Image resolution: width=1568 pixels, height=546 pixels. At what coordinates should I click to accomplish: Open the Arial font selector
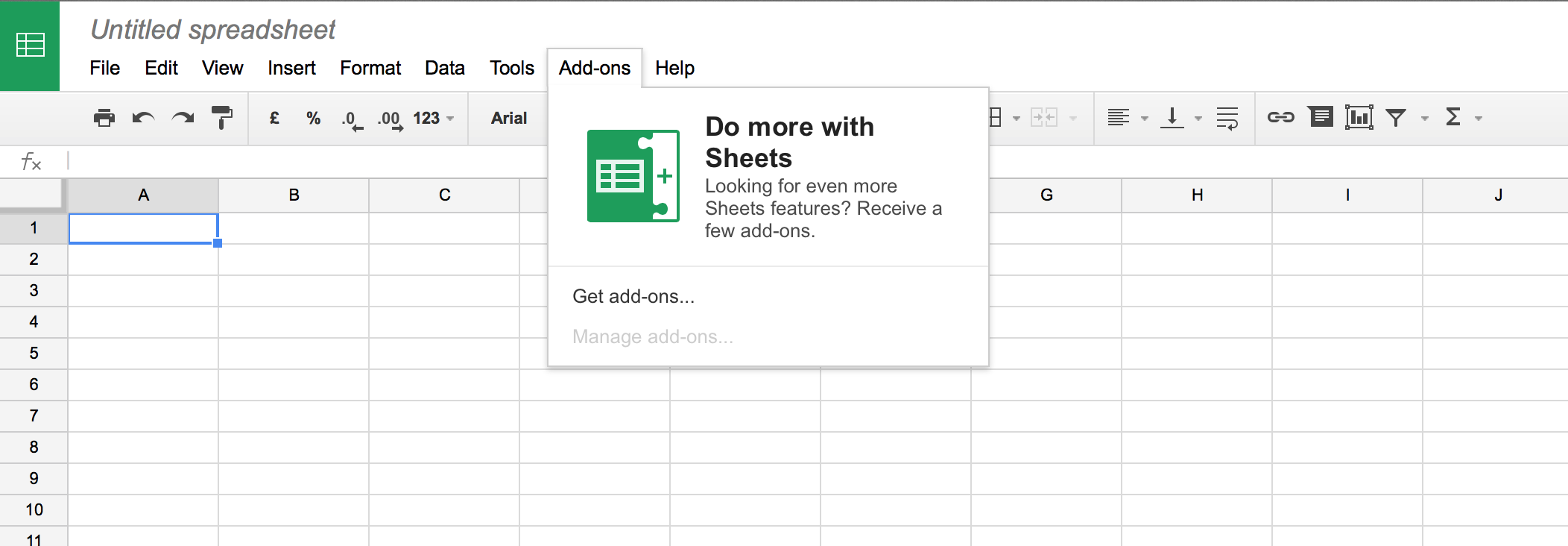(x=509, y=118)
